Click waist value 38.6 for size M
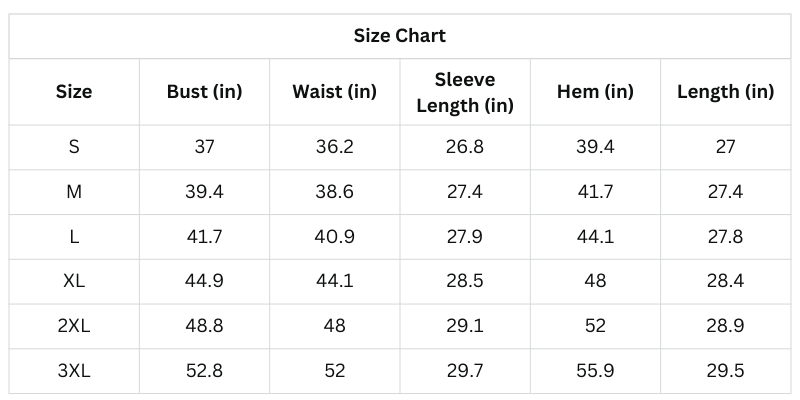The width and height of the screenshot is (800, 400). (334, 192)
